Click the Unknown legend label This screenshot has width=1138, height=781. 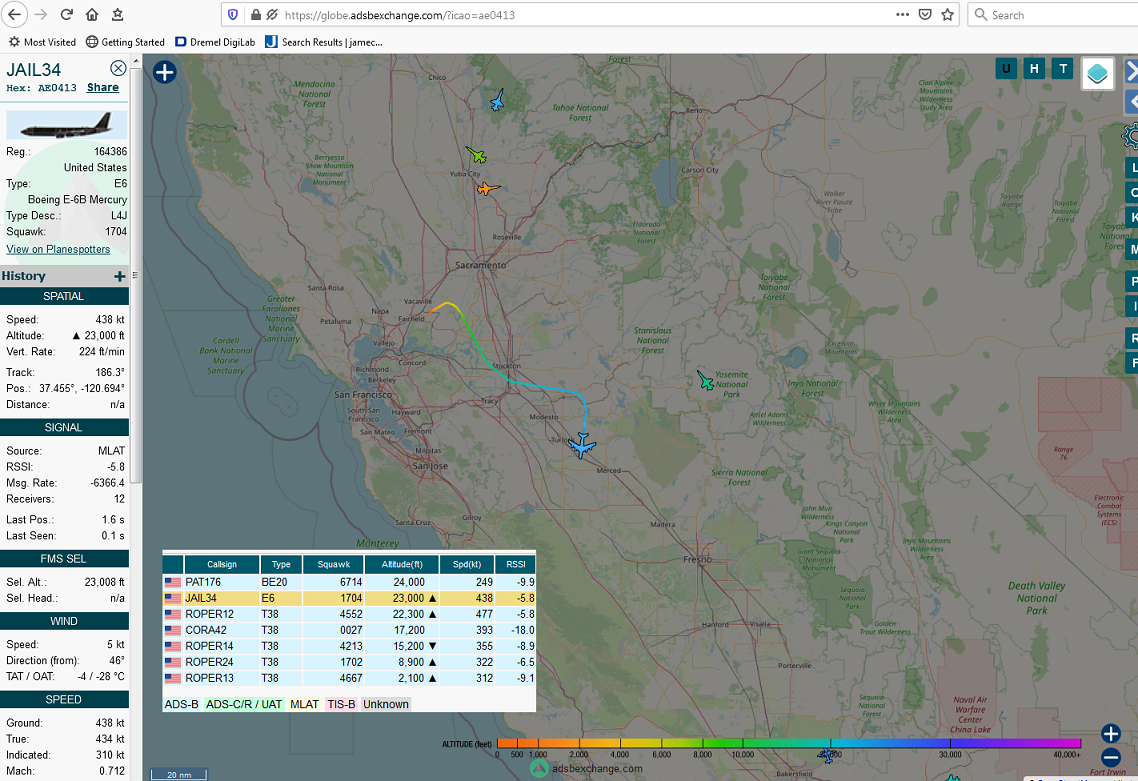385,704
